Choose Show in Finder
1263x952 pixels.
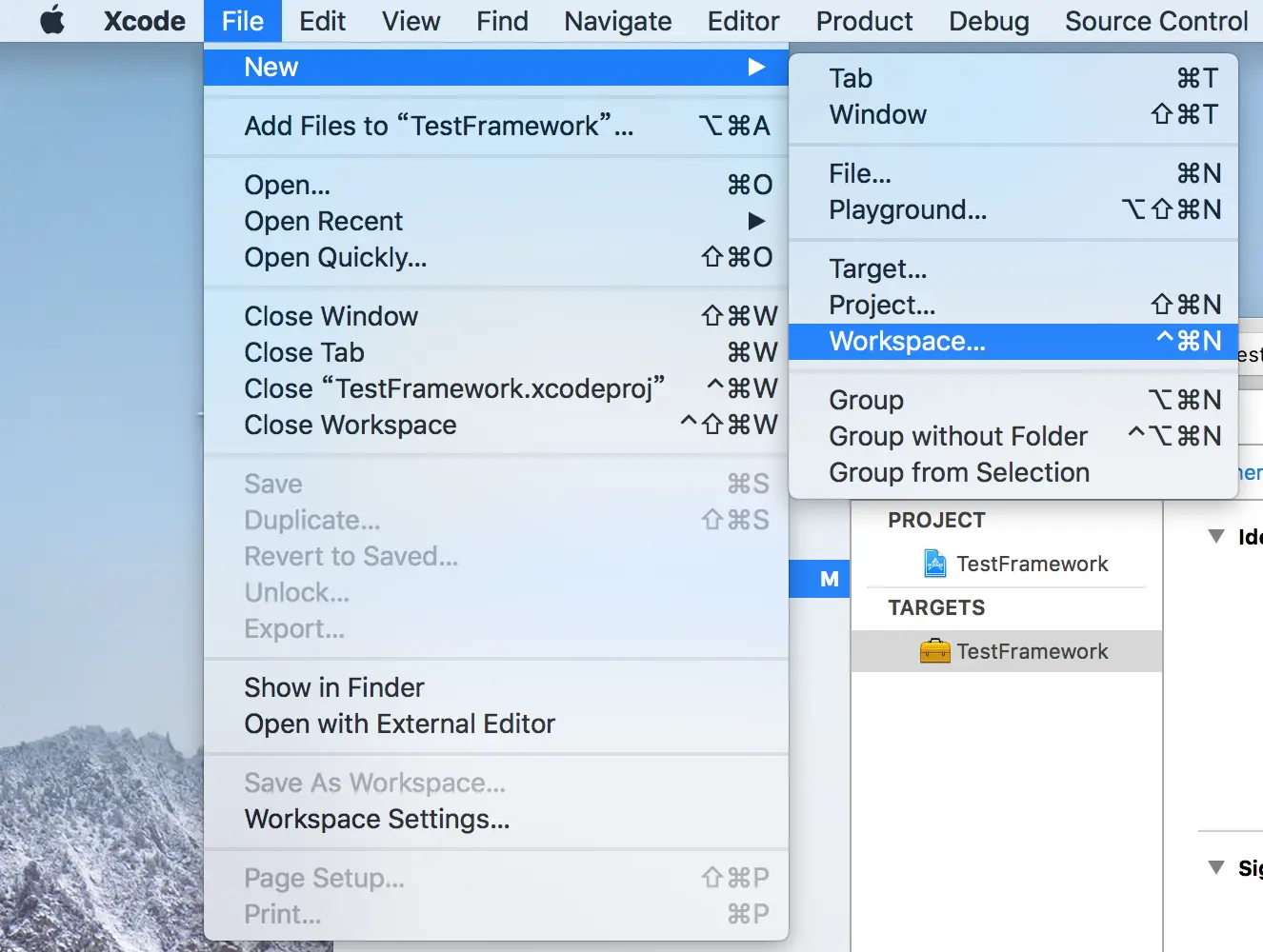click(496, 687)
